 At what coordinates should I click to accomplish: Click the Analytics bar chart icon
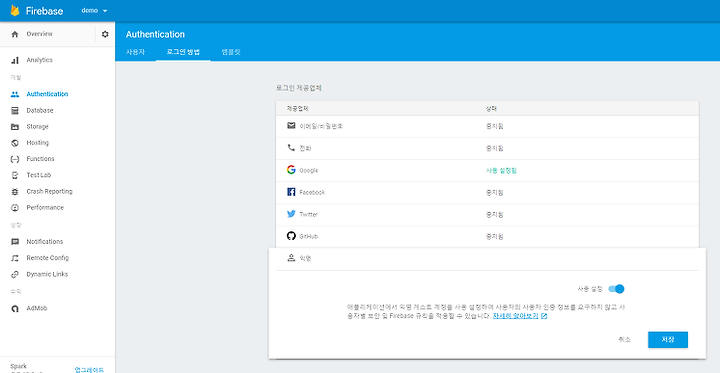point(15,60)
